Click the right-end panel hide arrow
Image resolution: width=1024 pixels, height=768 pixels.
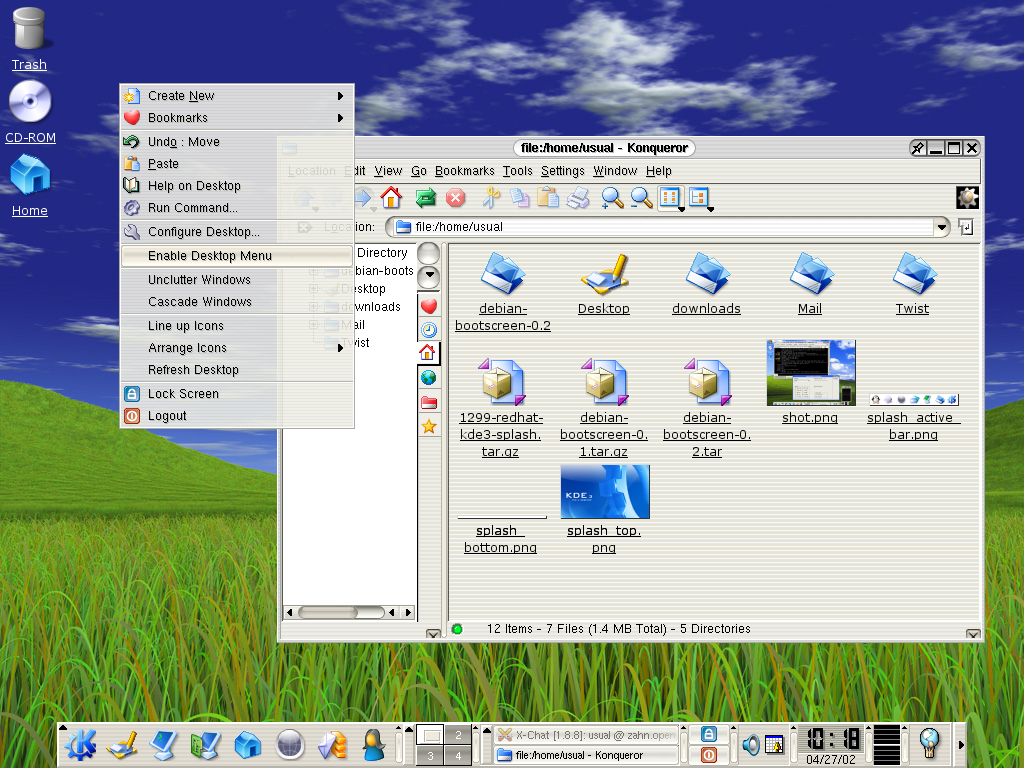(961, 744)
